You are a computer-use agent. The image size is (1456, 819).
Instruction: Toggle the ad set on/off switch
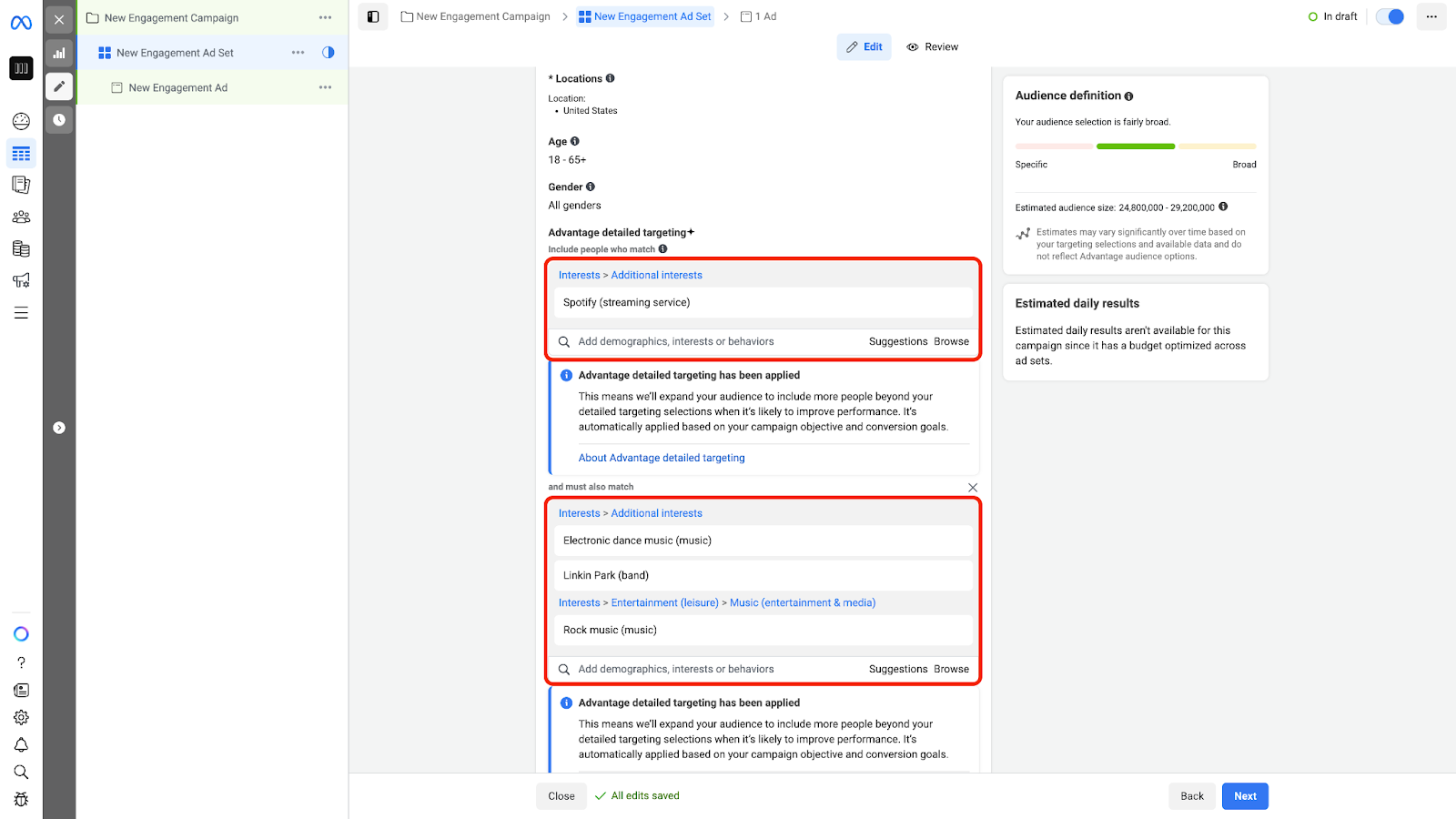pos(1390,16)
